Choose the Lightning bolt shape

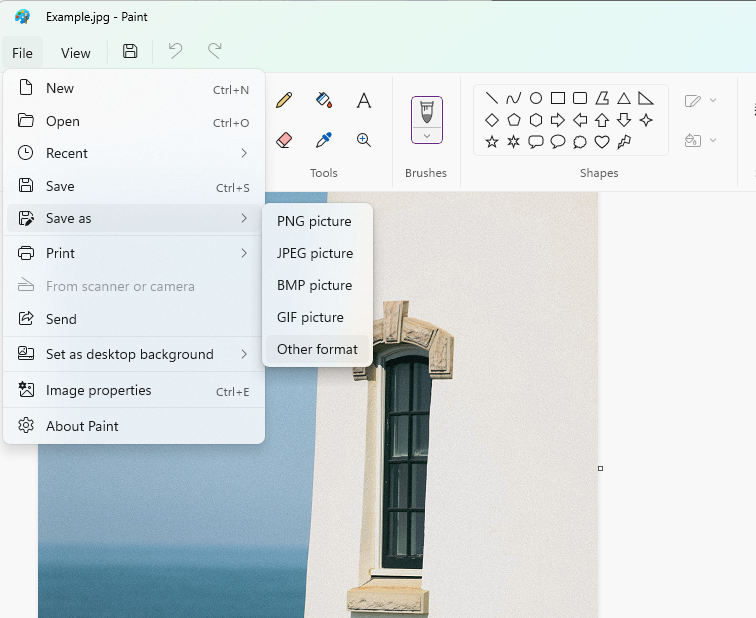624,142
